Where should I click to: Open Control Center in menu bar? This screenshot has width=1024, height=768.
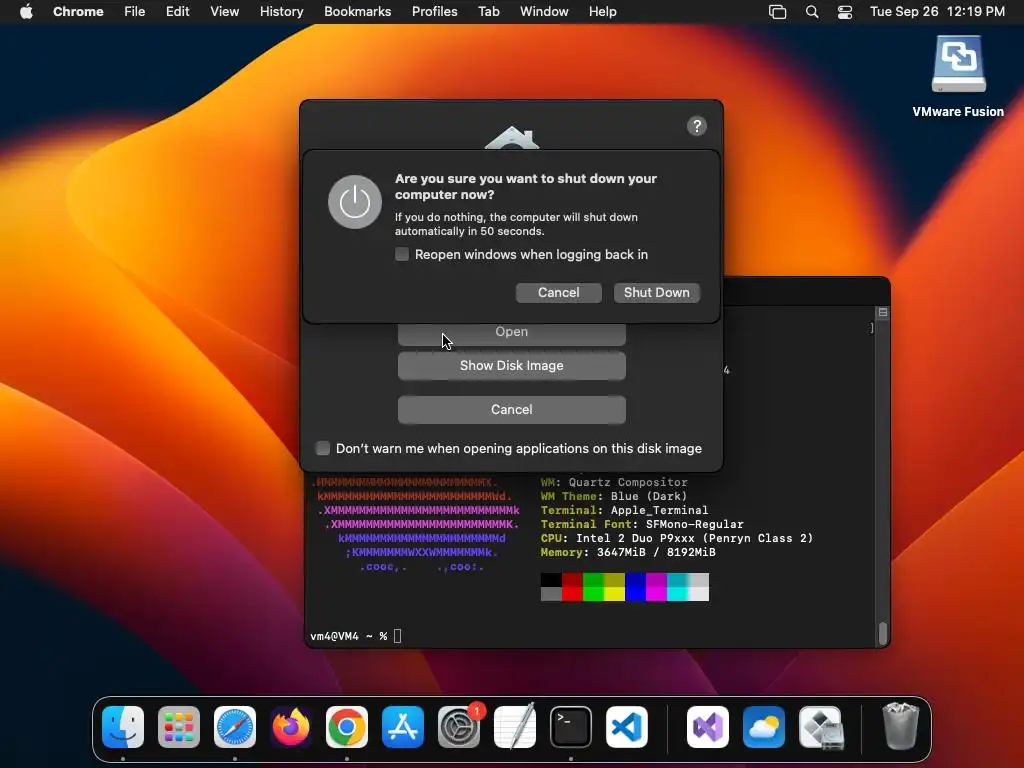[x=845, y=12]
